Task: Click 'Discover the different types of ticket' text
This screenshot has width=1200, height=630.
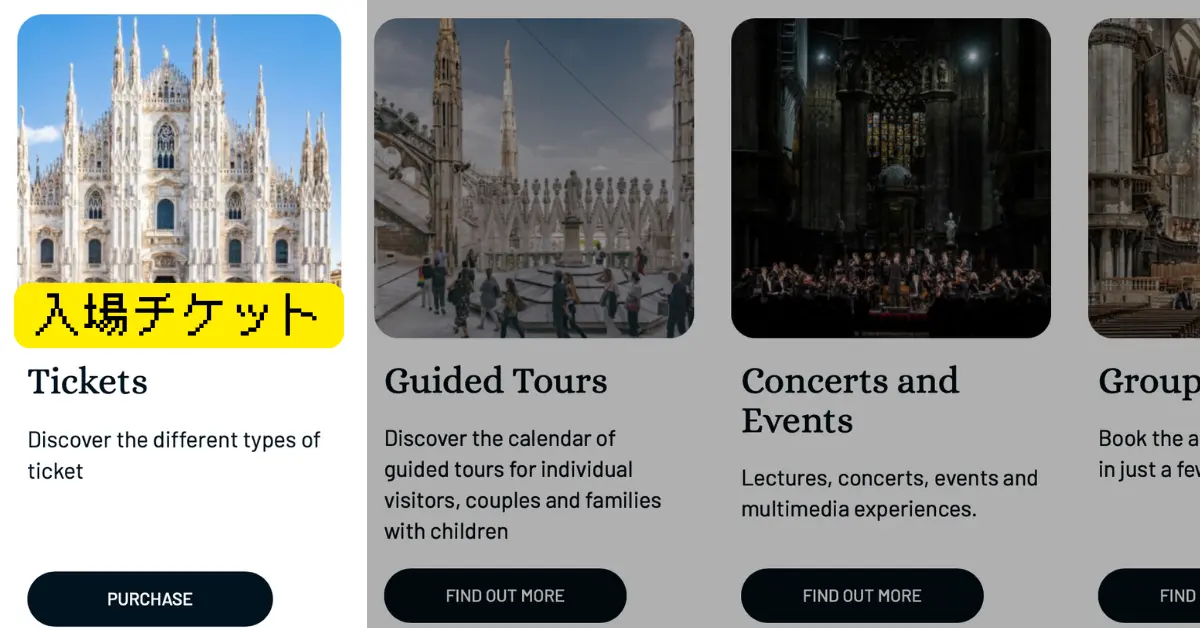Action: [x=174, y=455]
